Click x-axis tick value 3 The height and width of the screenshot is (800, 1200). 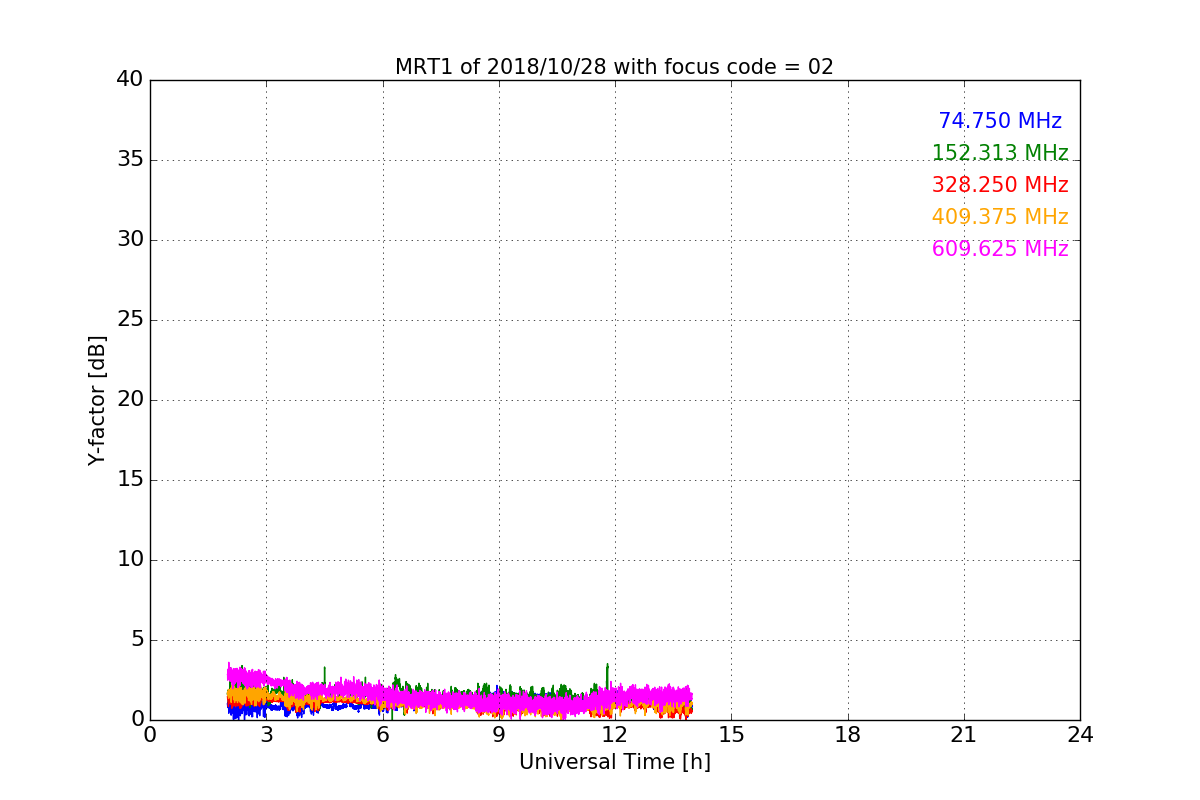click(266, 734)
